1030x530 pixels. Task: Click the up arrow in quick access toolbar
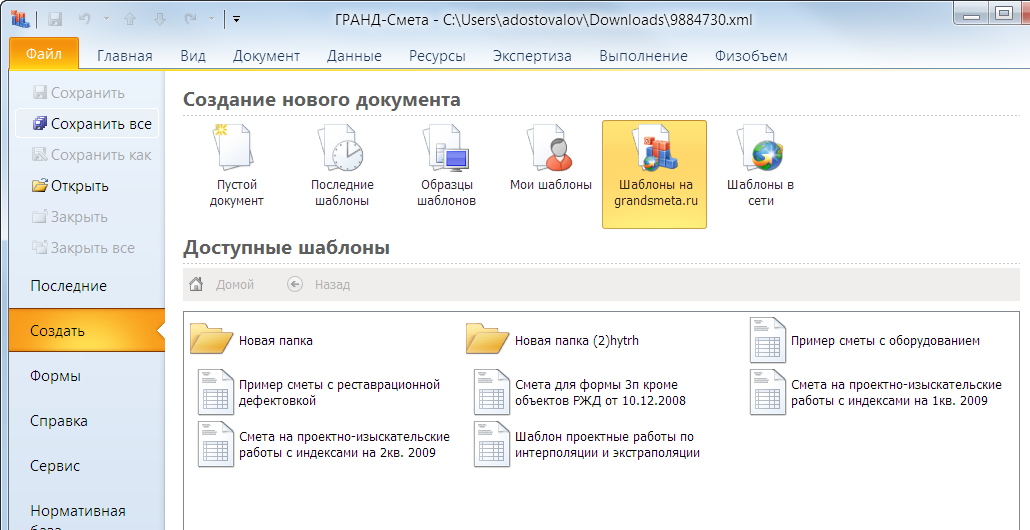click(x=130, y=20)
